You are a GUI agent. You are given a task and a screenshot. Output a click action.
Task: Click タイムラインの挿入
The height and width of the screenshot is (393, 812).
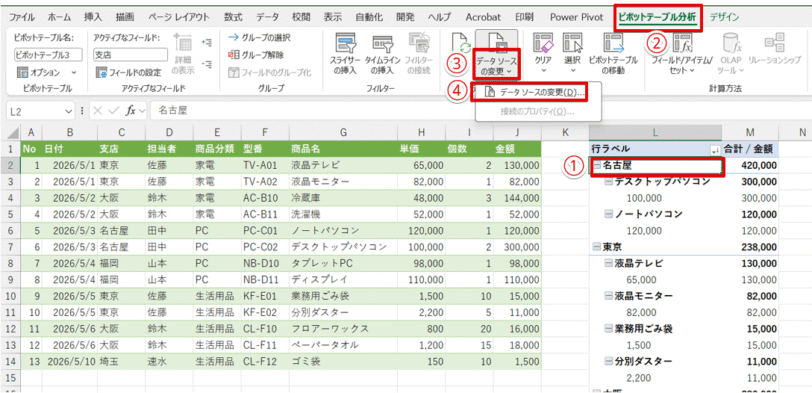(x=383, y=54)
